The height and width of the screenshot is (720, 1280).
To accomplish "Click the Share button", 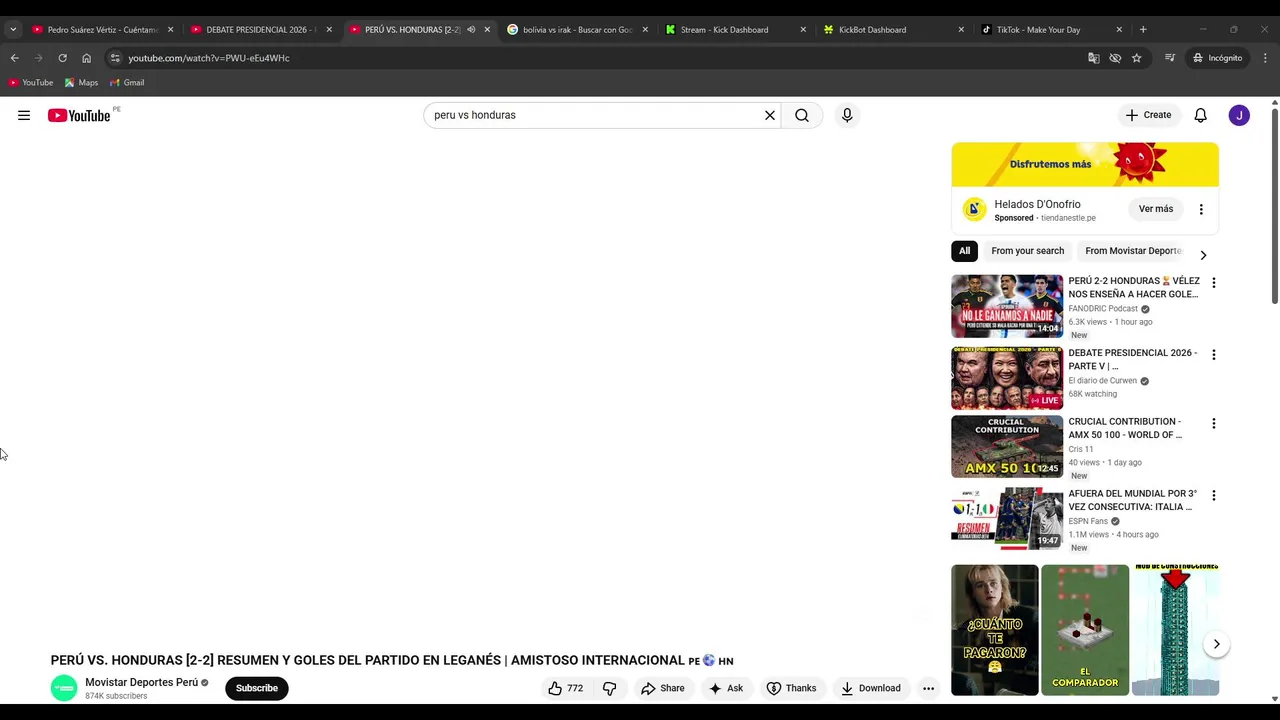I will 663,688.
